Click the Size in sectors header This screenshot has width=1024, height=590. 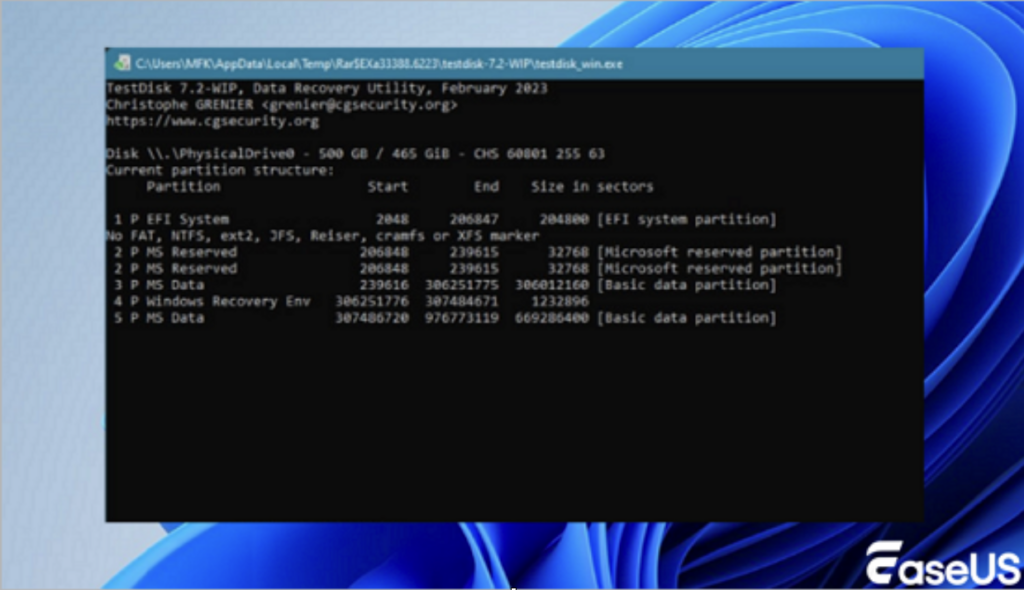click(591, 187)
